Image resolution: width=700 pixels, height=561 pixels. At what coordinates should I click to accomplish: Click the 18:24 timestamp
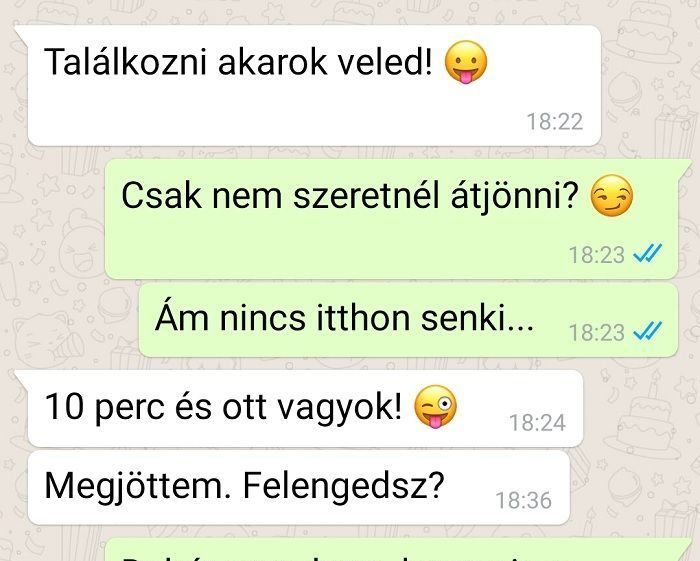(538, 423)
